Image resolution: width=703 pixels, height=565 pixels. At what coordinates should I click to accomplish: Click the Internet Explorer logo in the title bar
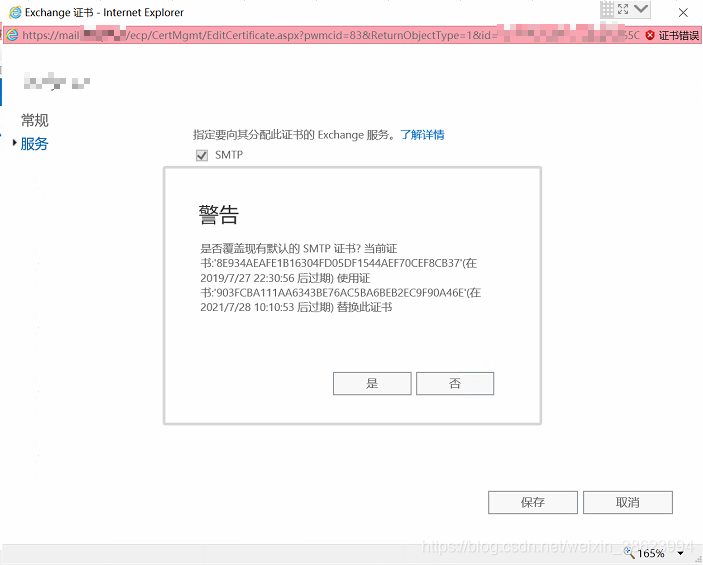[15, 12]
